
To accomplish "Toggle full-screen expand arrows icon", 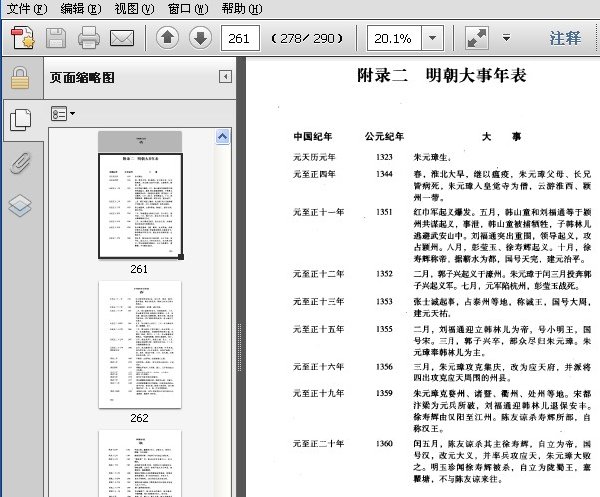I will pos(477,38).
